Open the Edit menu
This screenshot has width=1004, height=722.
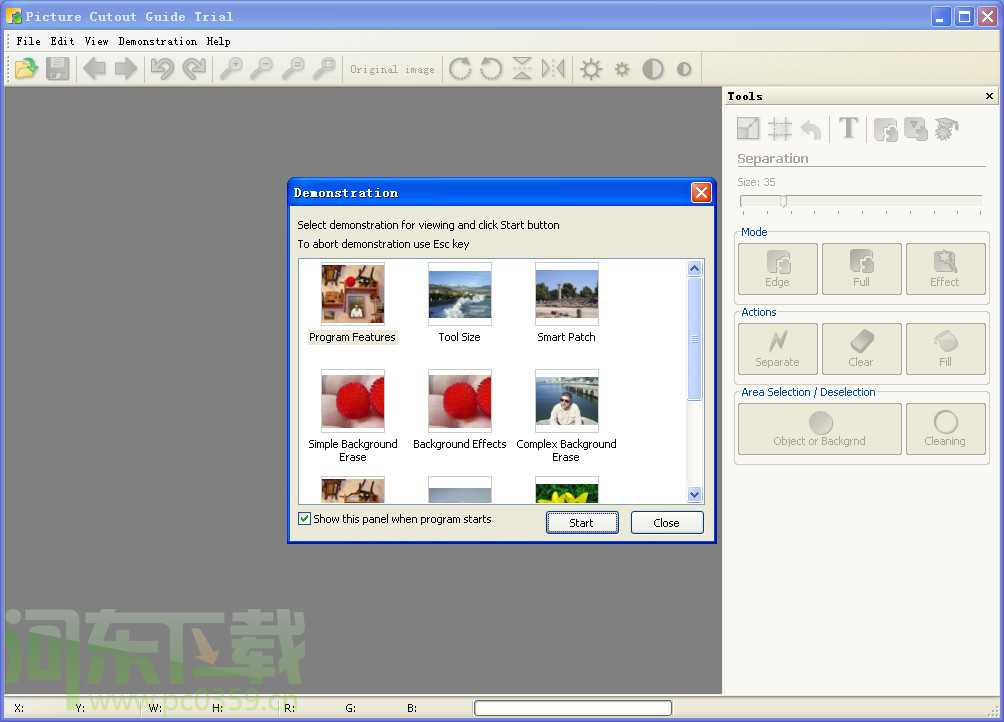tap(62, 41)
